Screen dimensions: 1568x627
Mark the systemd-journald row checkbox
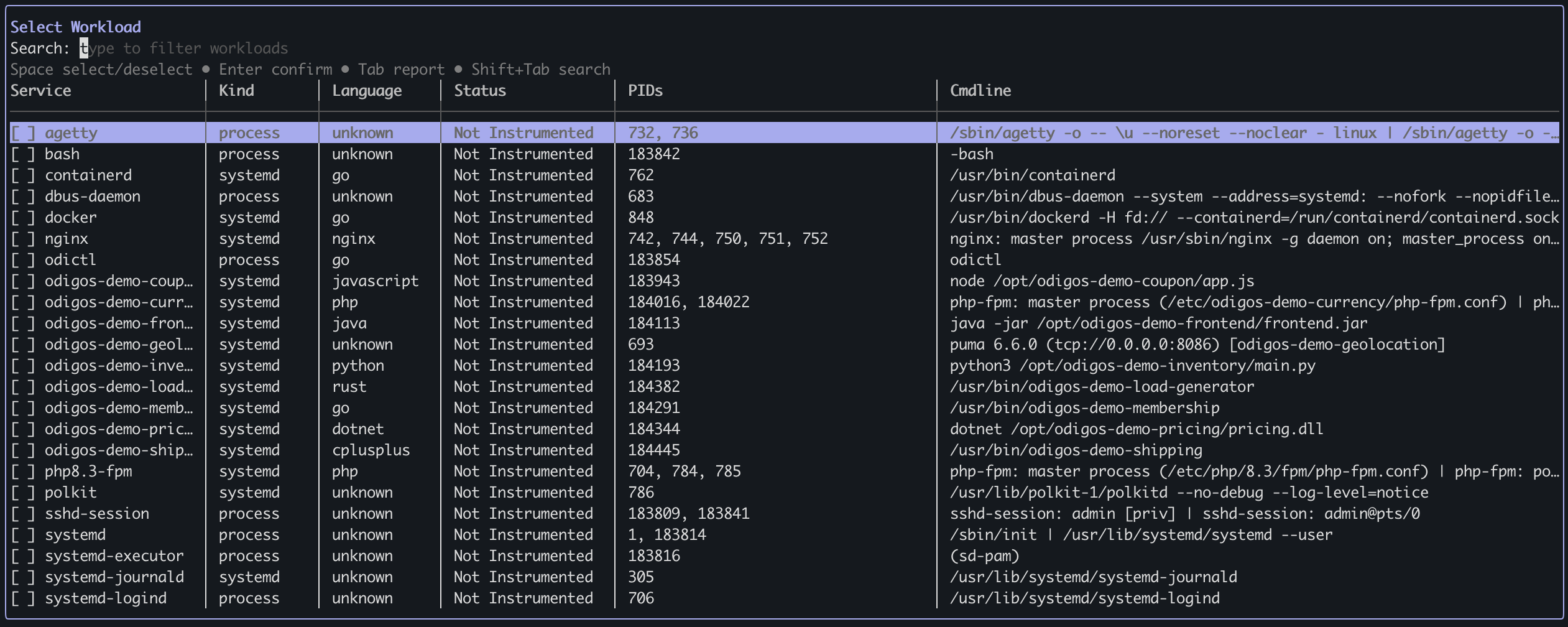[x=23, y=577]
